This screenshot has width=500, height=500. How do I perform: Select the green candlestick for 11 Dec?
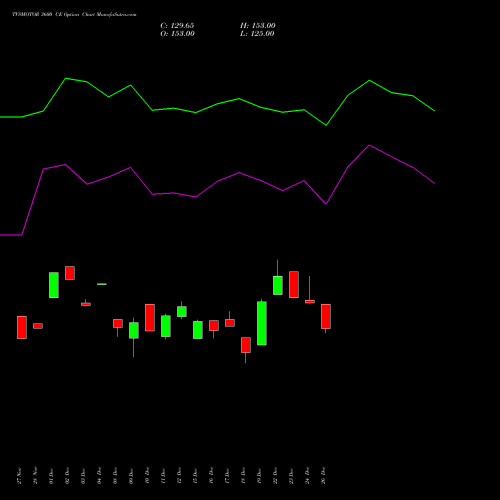pos(166,326)
